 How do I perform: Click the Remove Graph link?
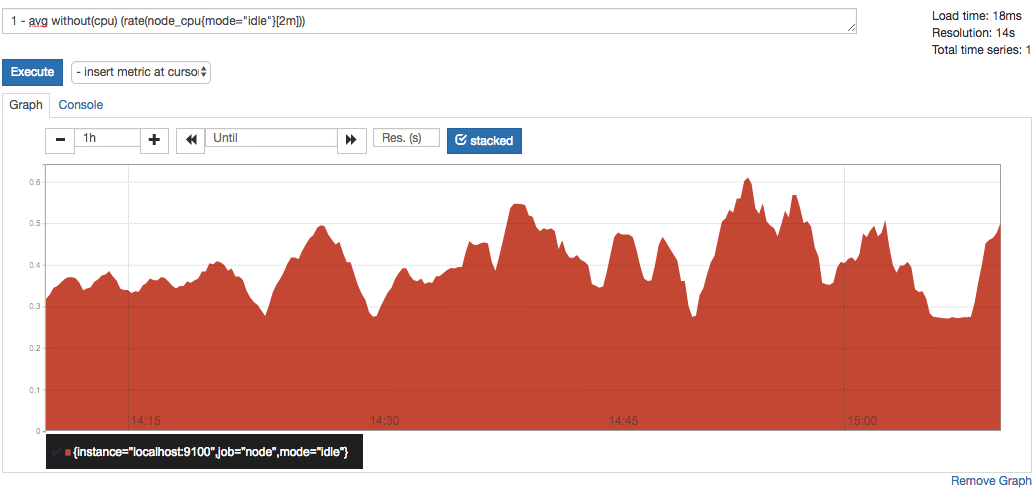(990, 481)
